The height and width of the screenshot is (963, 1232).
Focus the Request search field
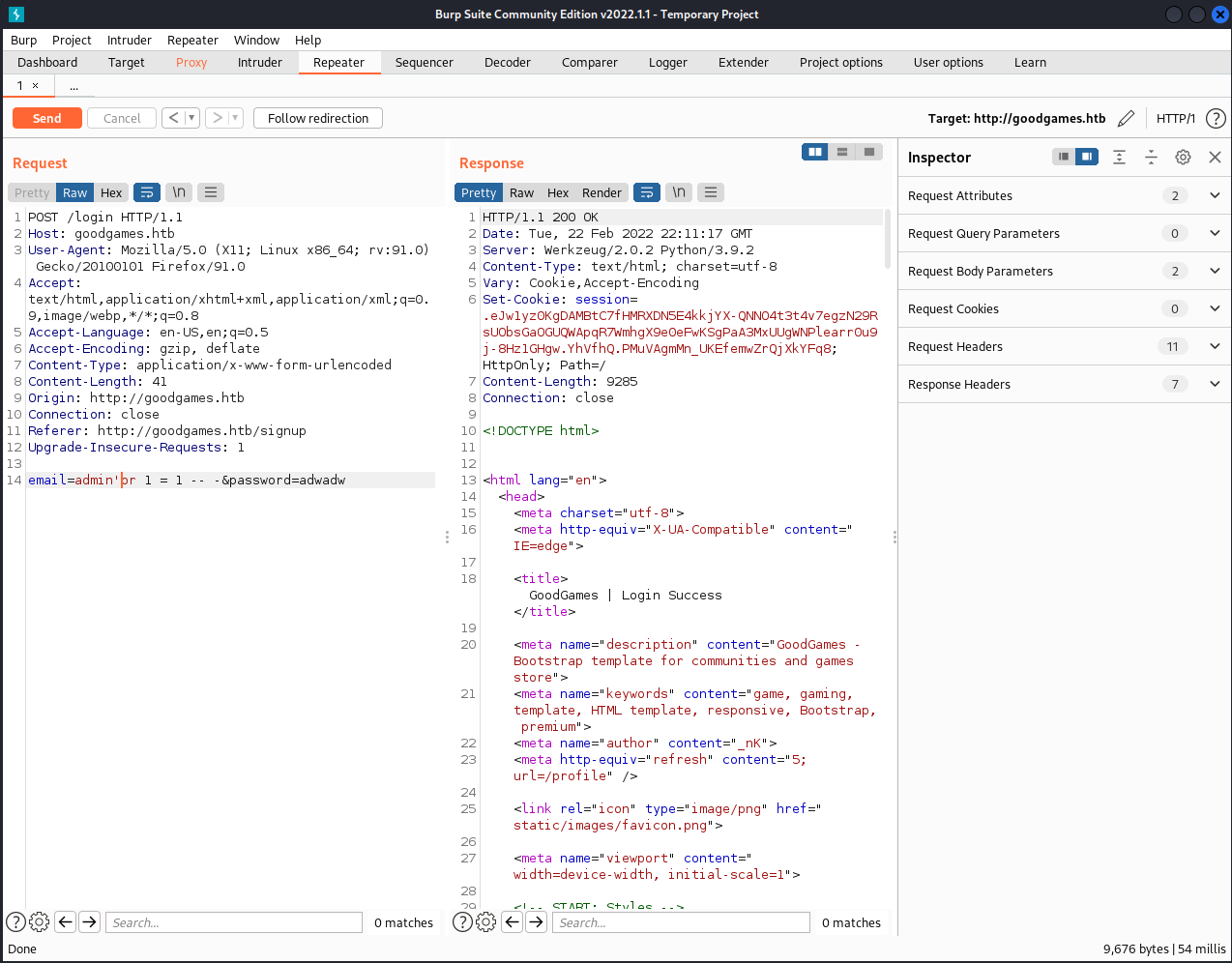tap(234, 922)
